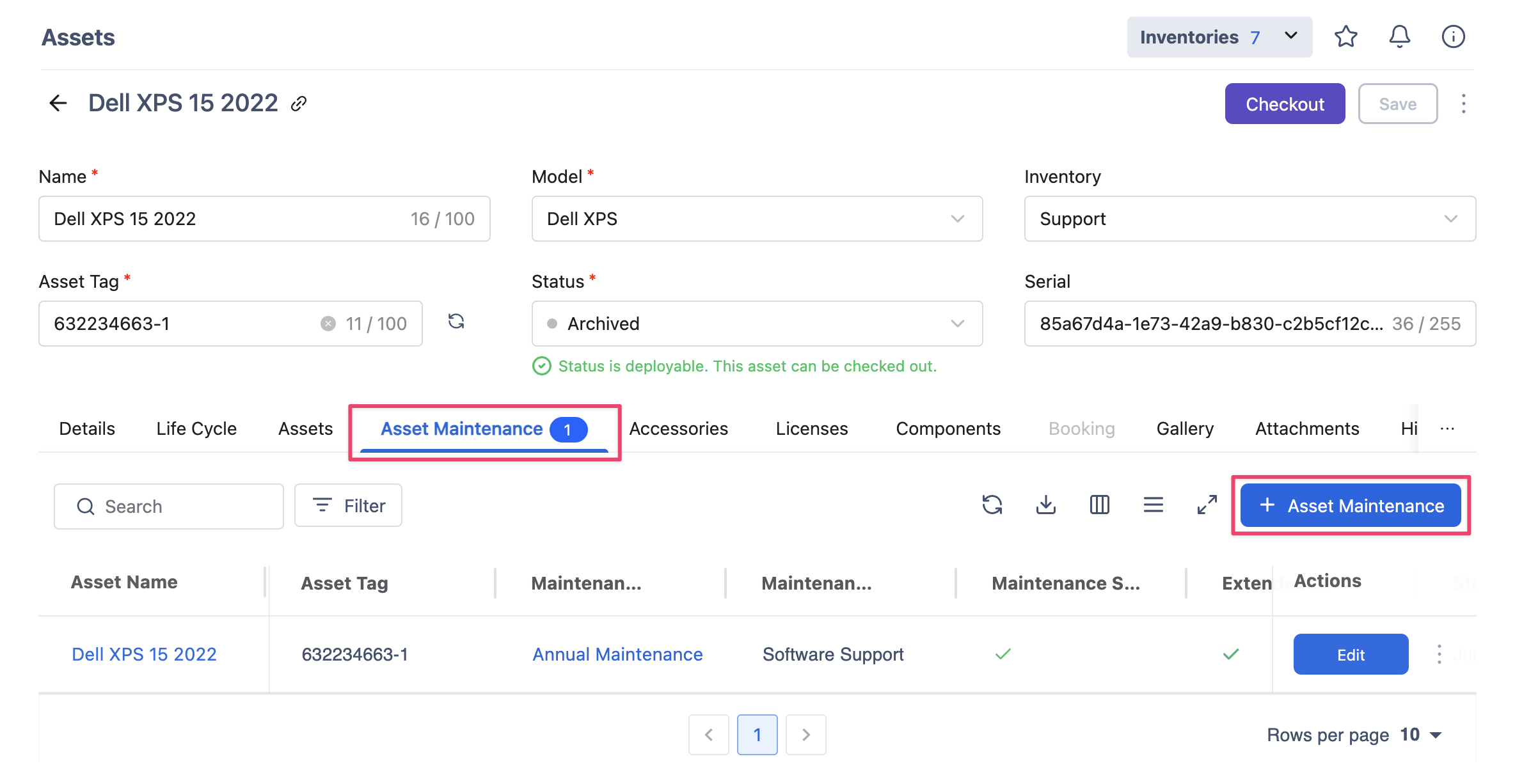
Task: Open row menu beside Edit button
Action: (x=1439, y=654)
